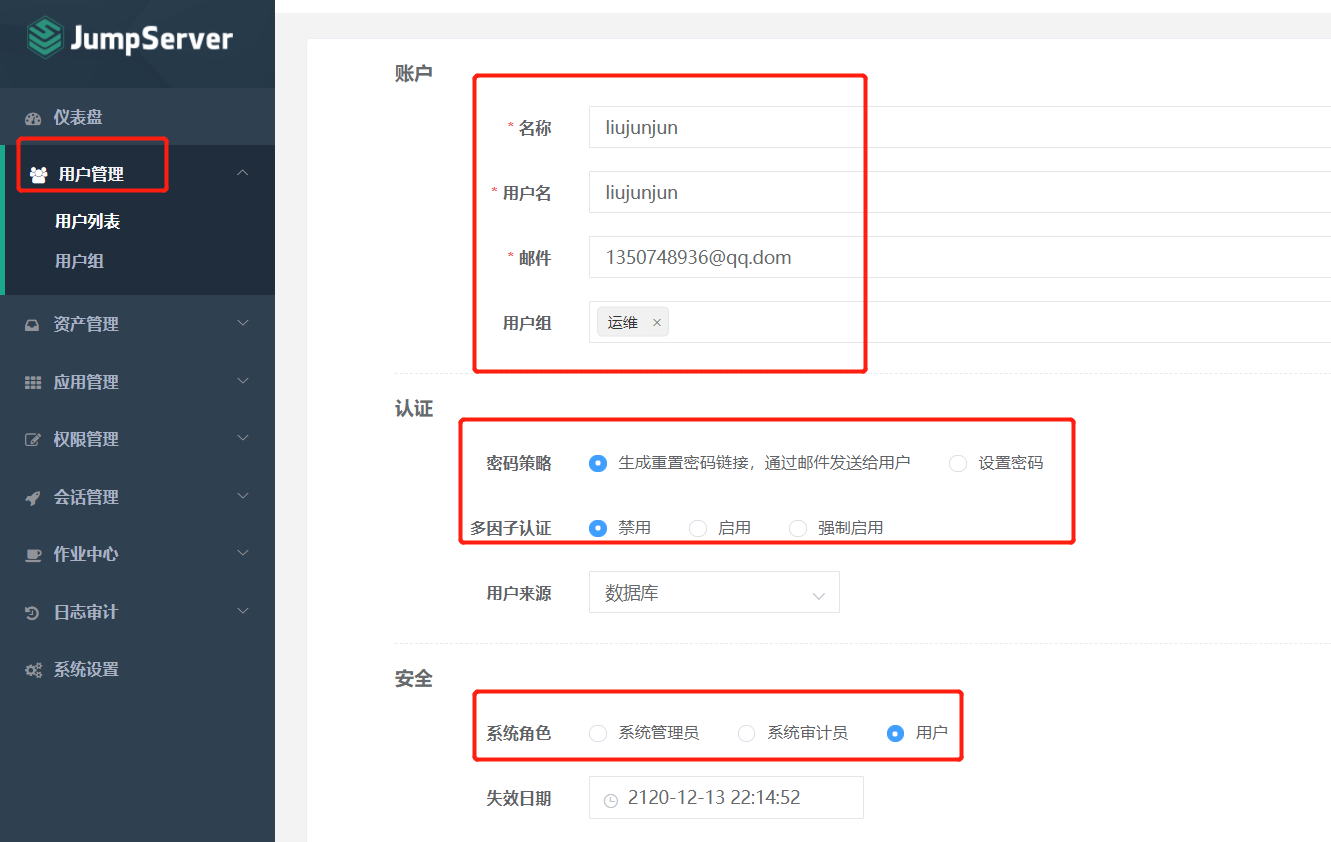Expand the 权限管理 menu chevron
The image size is (1331, 842).
coord(242,438)
